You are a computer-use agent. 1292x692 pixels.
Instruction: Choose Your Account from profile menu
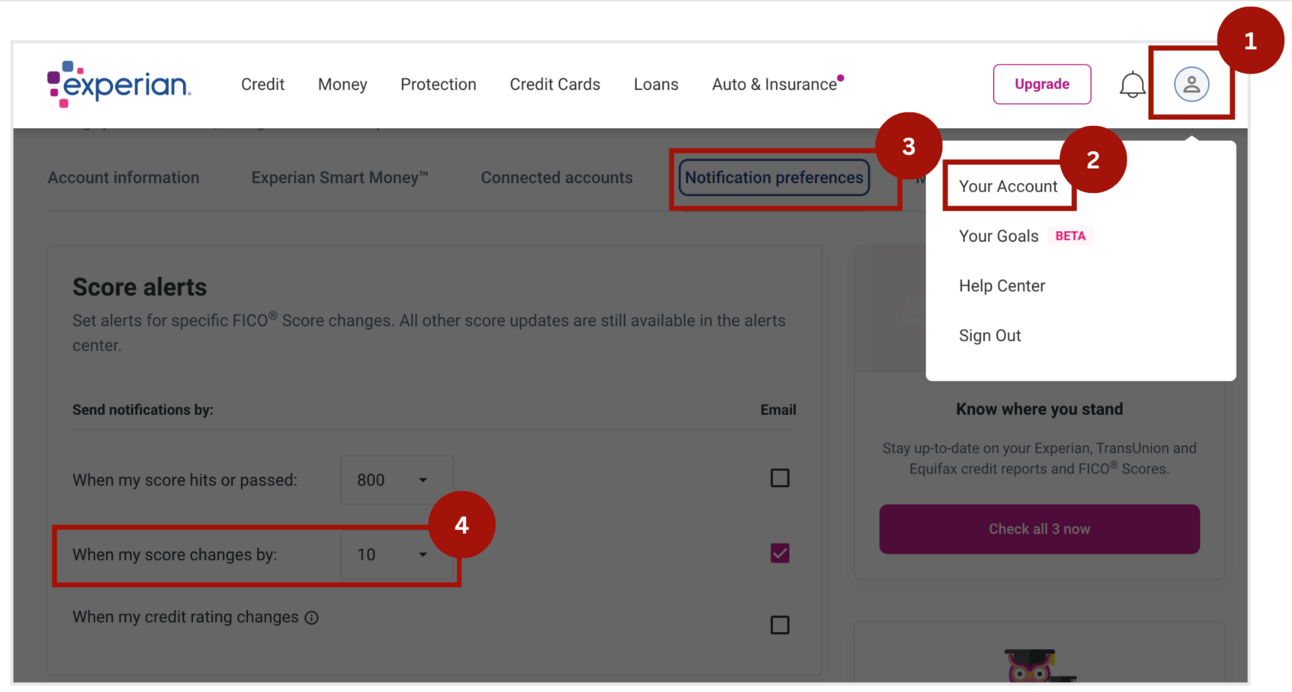click(x=1008, y=186)
